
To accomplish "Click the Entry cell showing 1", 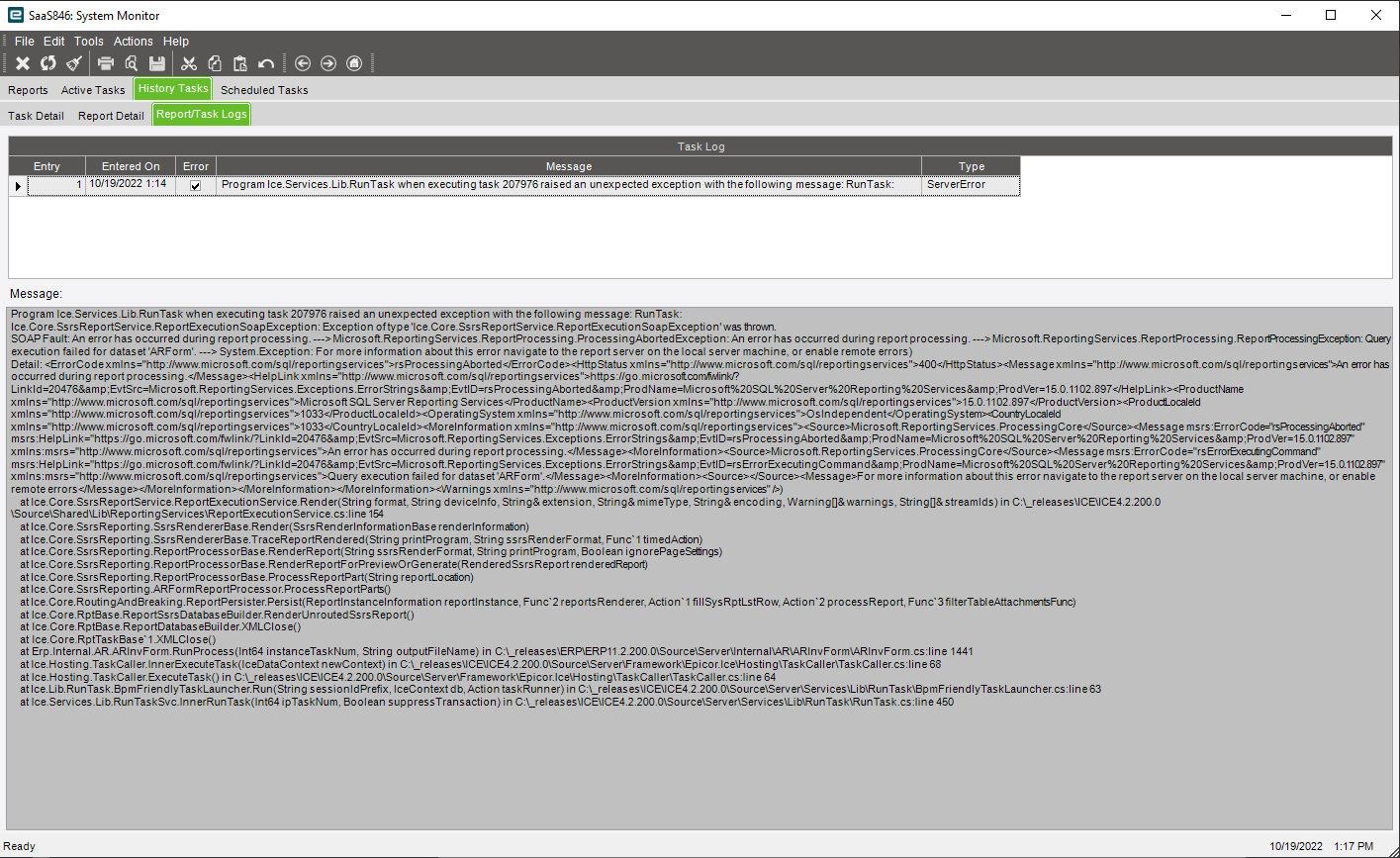I will click(56, 185).
